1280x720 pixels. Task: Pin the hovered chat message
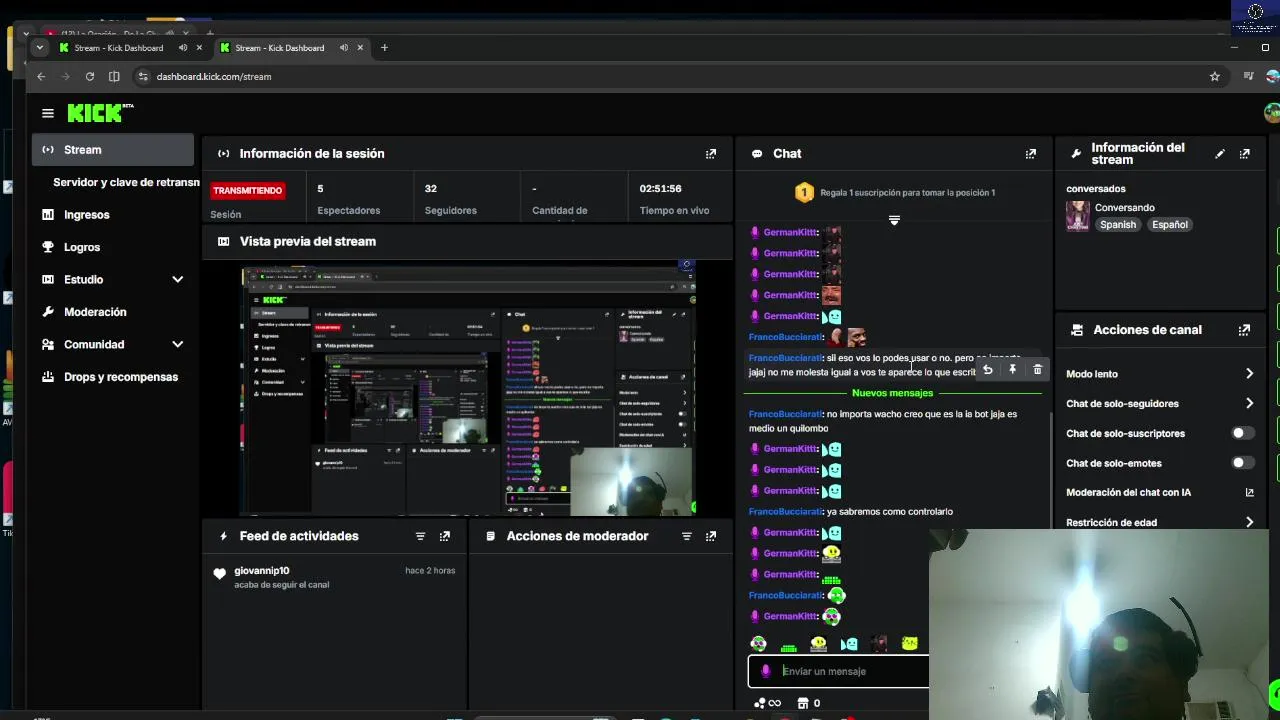click(1012, 370)
